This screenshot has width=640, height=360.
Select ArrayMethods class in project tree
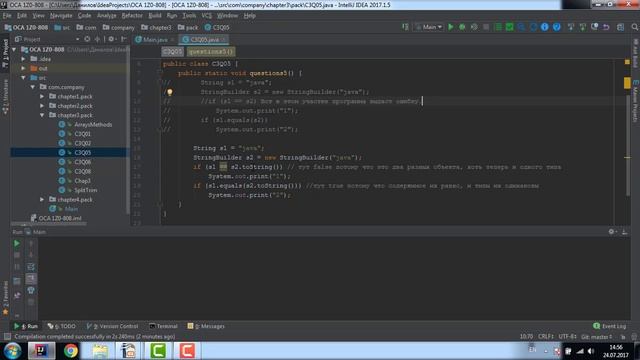point(93,124)
